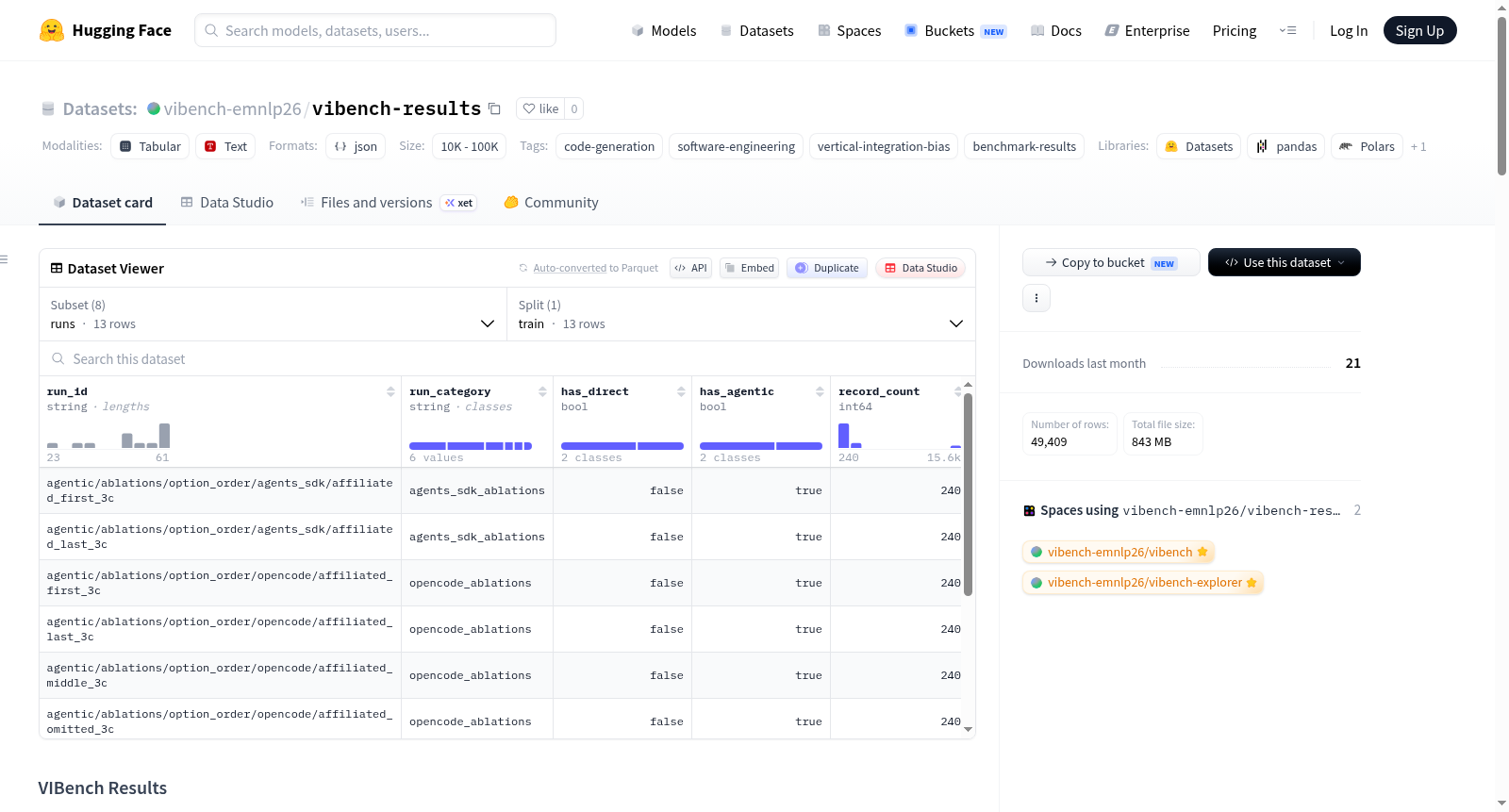Click the dataset table vertical scrollbar

pos(968,494)
